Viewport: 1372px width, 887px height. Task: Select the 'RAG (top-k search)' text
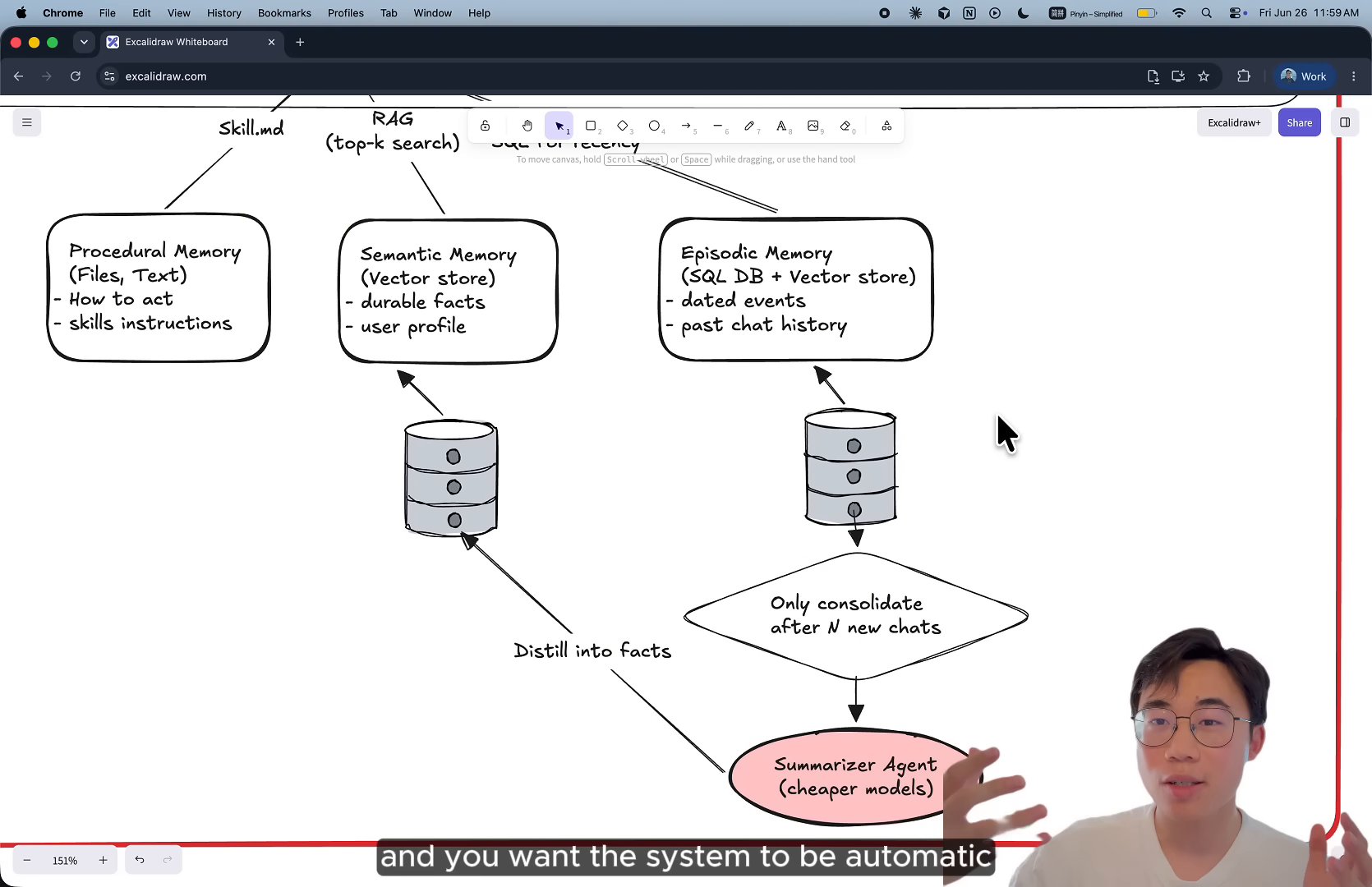pos(393,131)
